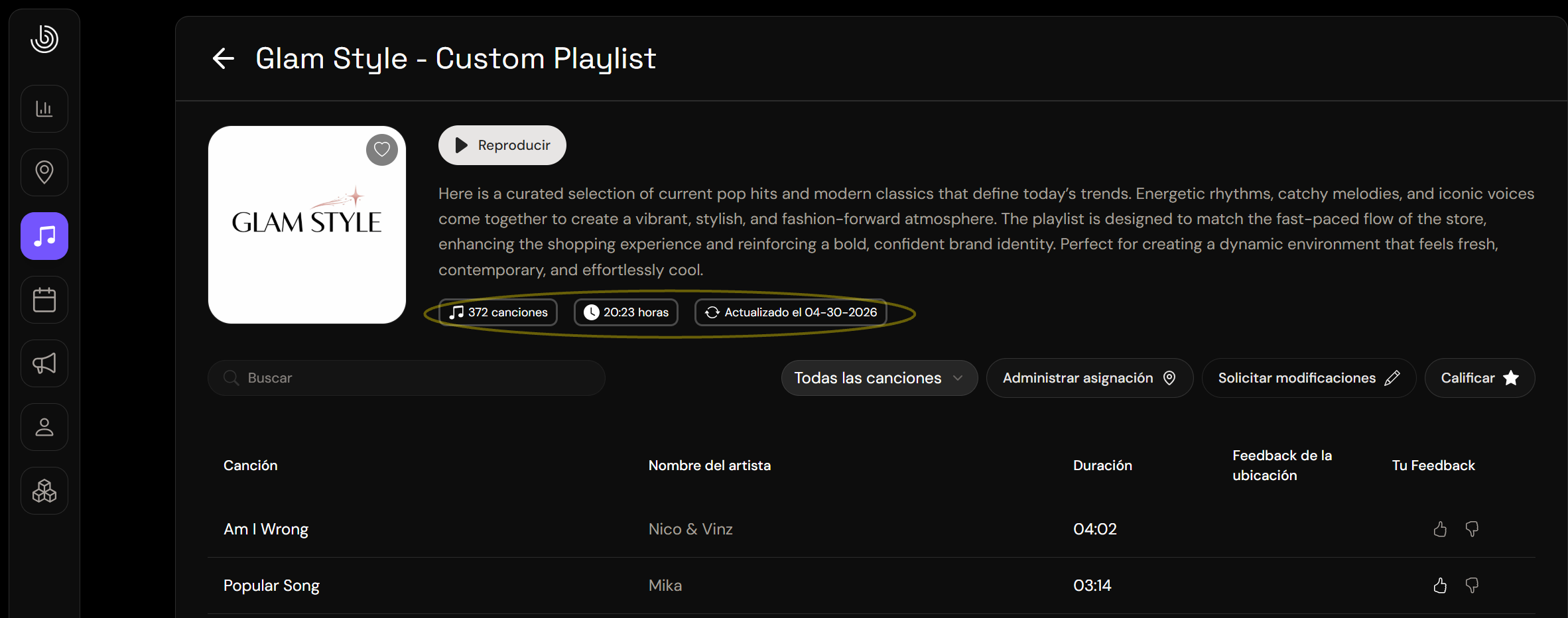This screenshot has height=618, width=1568.
Task: Open the calendar sidebar icon
Action: pos(44,300)
